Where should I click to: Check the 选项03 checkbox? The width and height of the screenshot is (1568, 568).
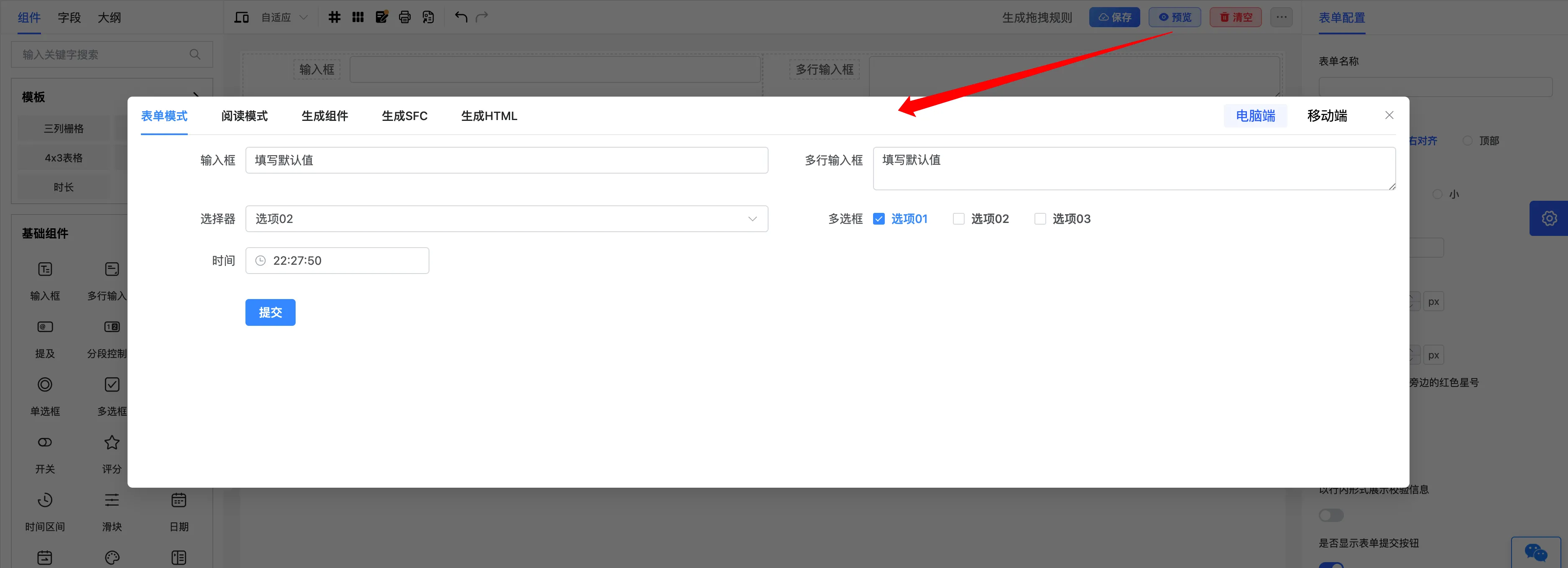pos(1040,219)
